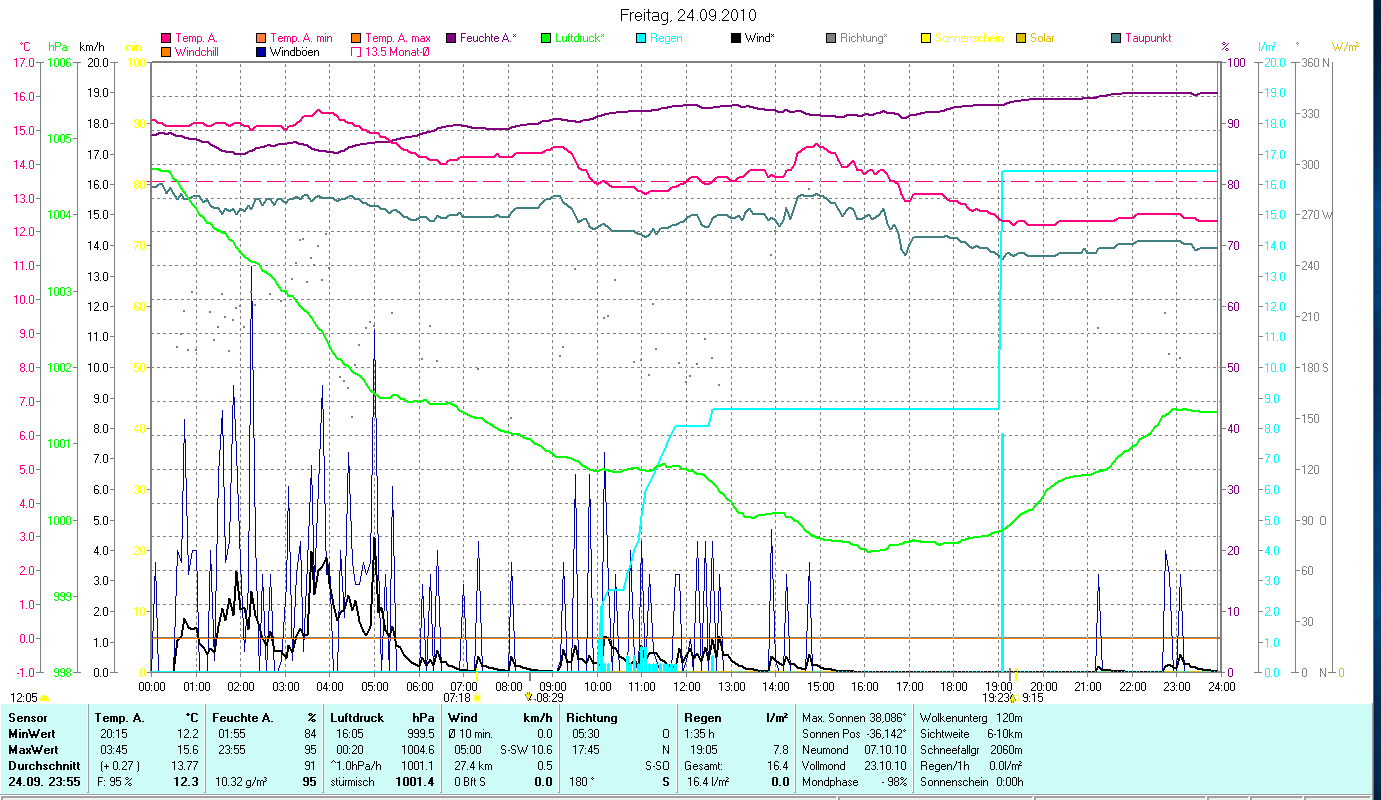Image resolution: width=1381 pixels, height=800 pixels.
Task: Click the gray Richtung* legend swatch
Action: tap(831, 38)
